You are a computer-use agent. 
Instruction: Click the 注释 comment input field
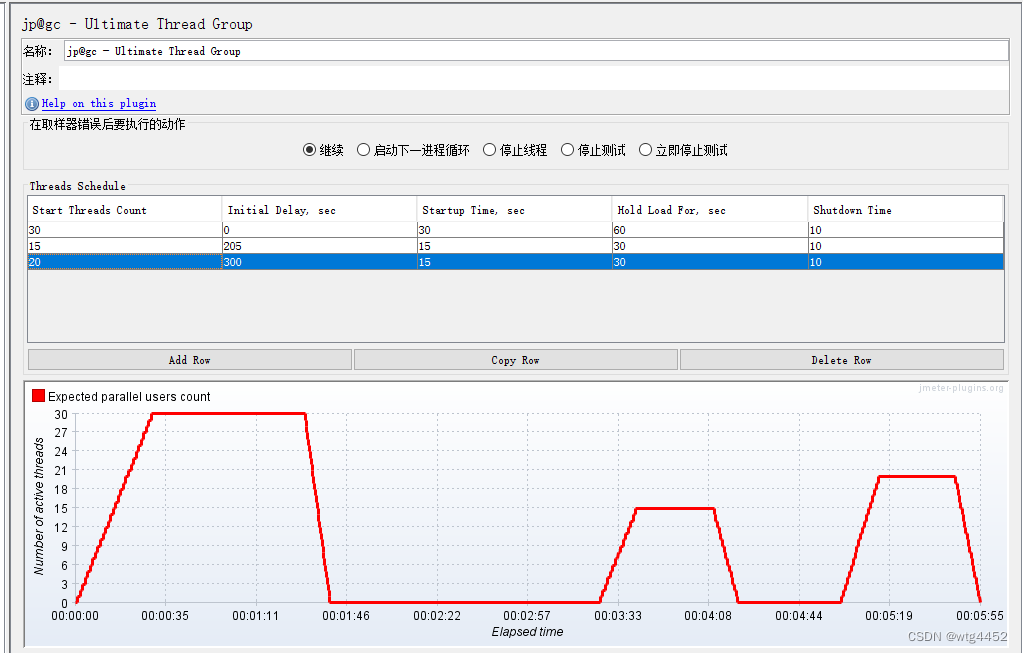(x=534, y=79)
